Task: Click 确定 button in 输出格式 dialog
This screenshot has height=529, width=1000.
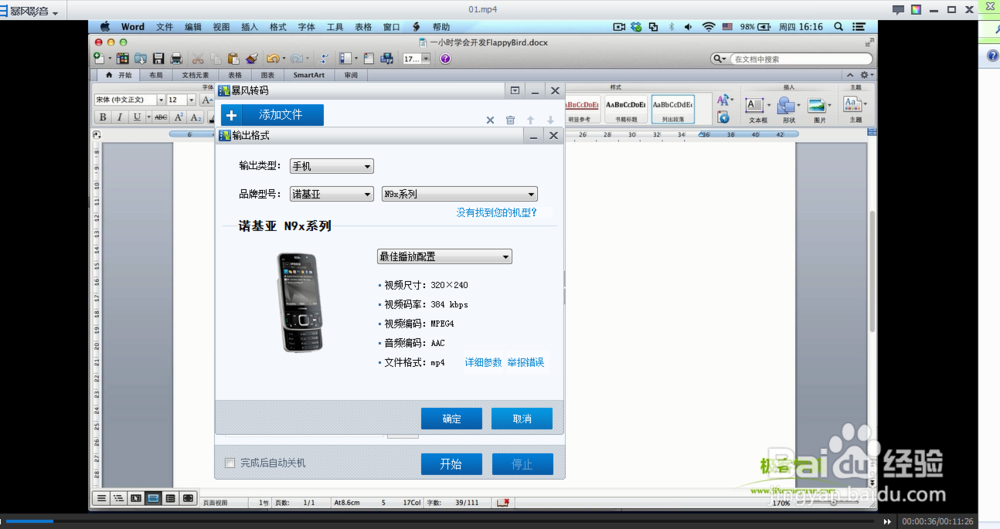Action: (452, 419)
